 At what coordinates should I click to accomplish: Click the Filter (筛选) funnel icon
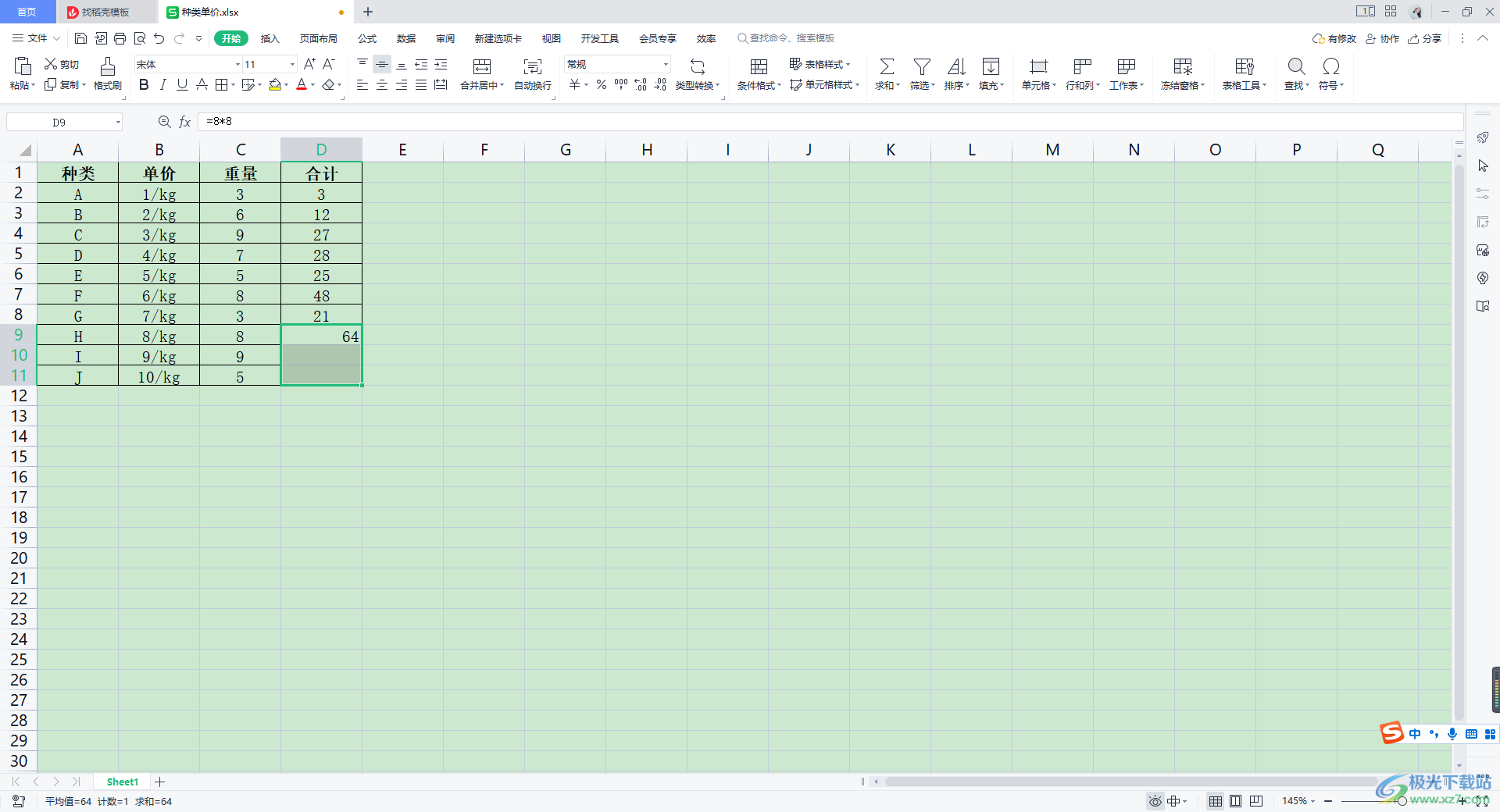pyautogui.click(x=922, y=66)
